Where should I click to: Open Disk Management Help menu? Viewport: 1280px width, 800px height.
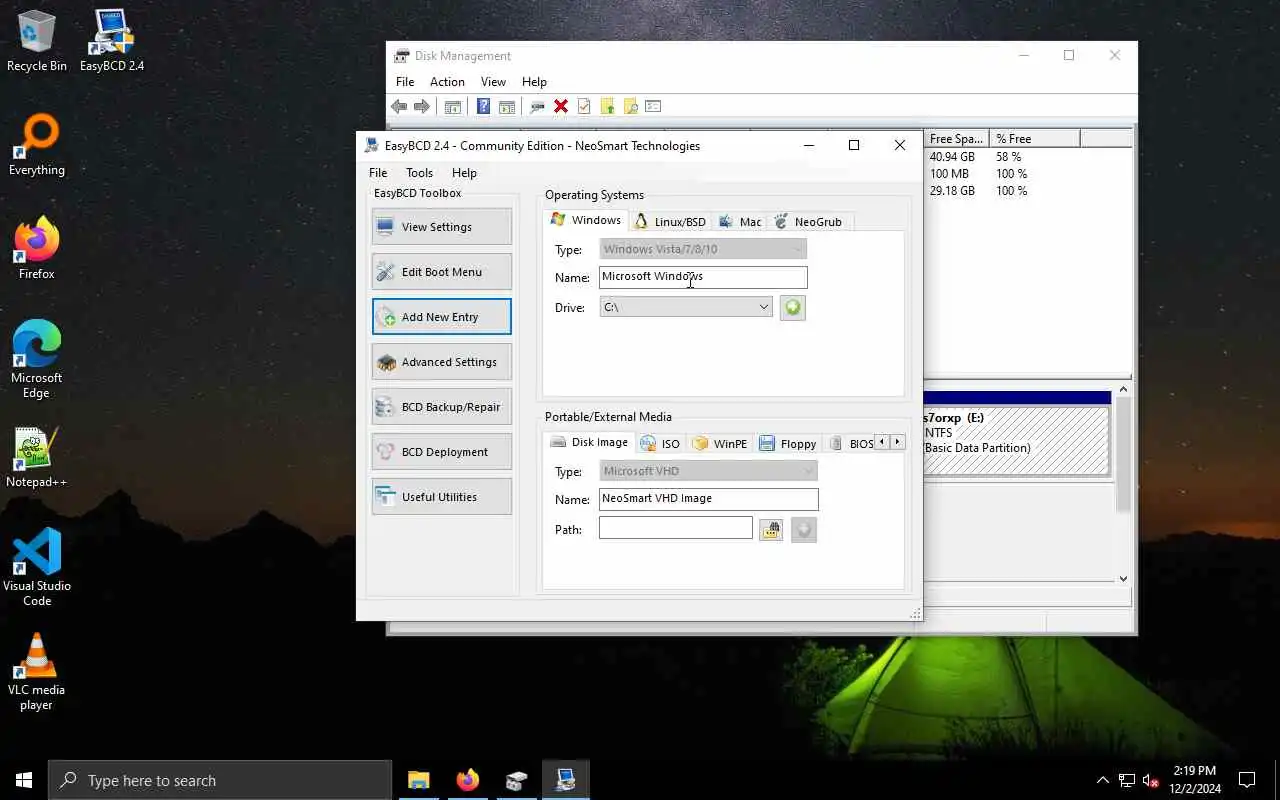click(534, 82)
